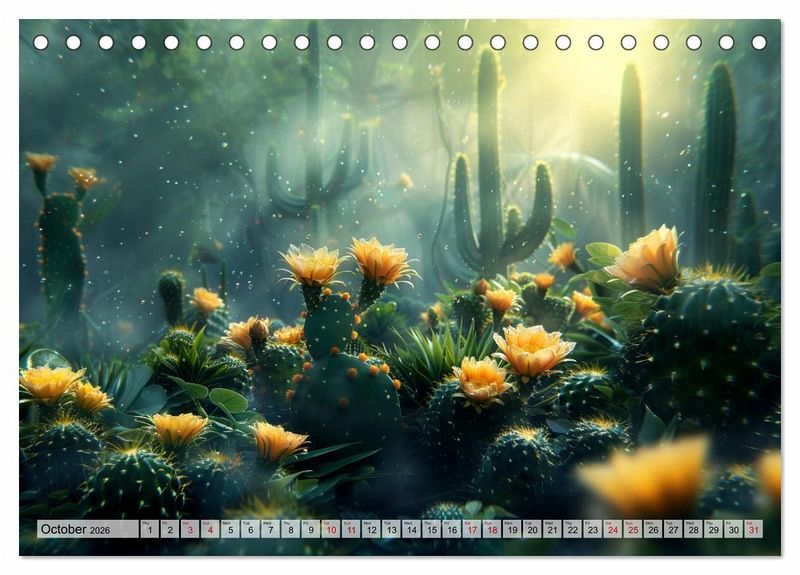The height and width of the screenshot is (575, 800).
Task: Select Saturday October 3 date cell
Action: pos(189,530)
